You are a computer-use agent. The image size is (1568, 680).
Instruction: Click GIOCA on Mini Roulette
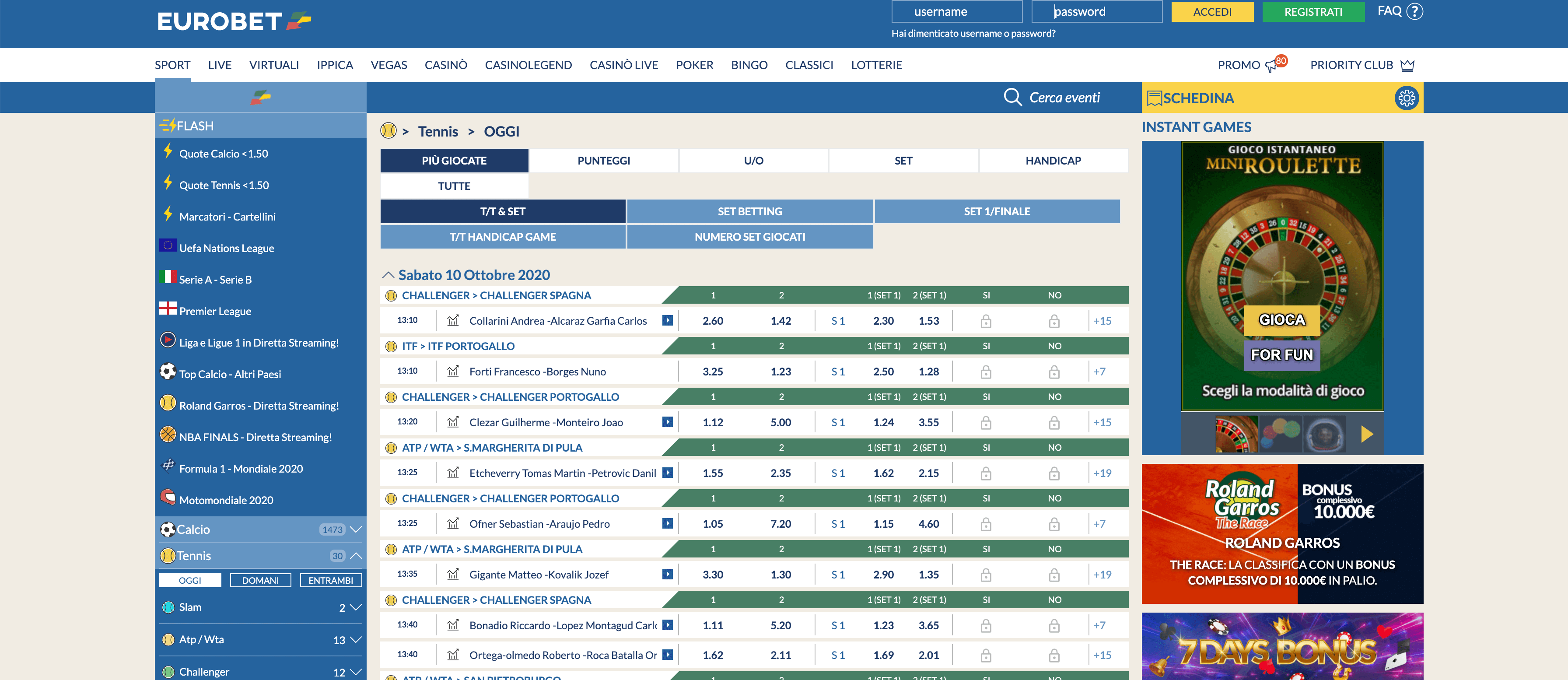click(x=1282, y=320)
